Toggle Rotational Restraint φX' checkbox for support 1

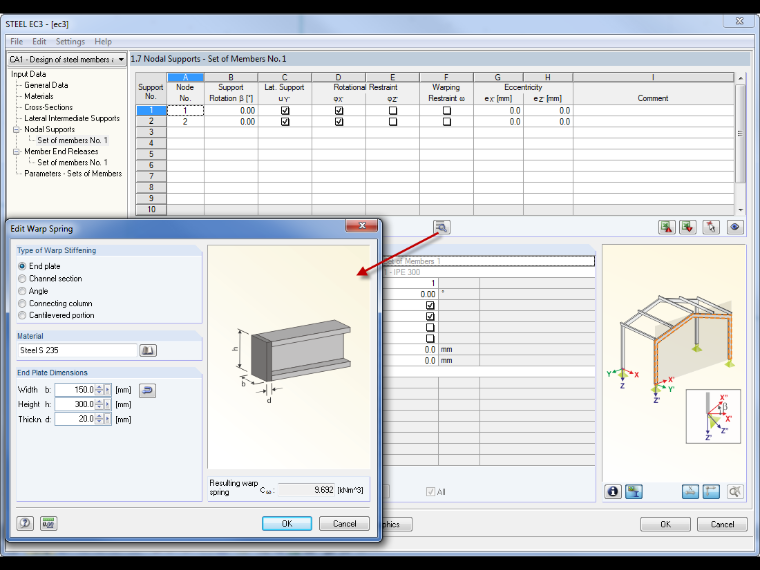339,111
